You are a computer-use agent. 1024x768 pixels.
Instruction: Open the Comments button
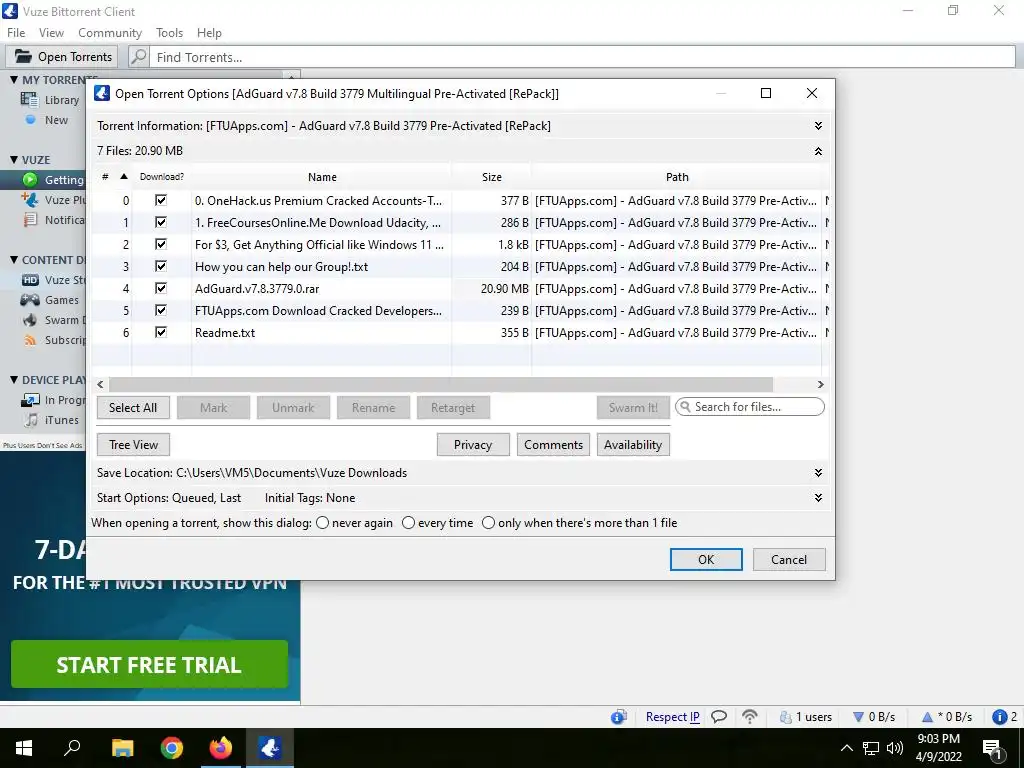click(x=553, y=445)
